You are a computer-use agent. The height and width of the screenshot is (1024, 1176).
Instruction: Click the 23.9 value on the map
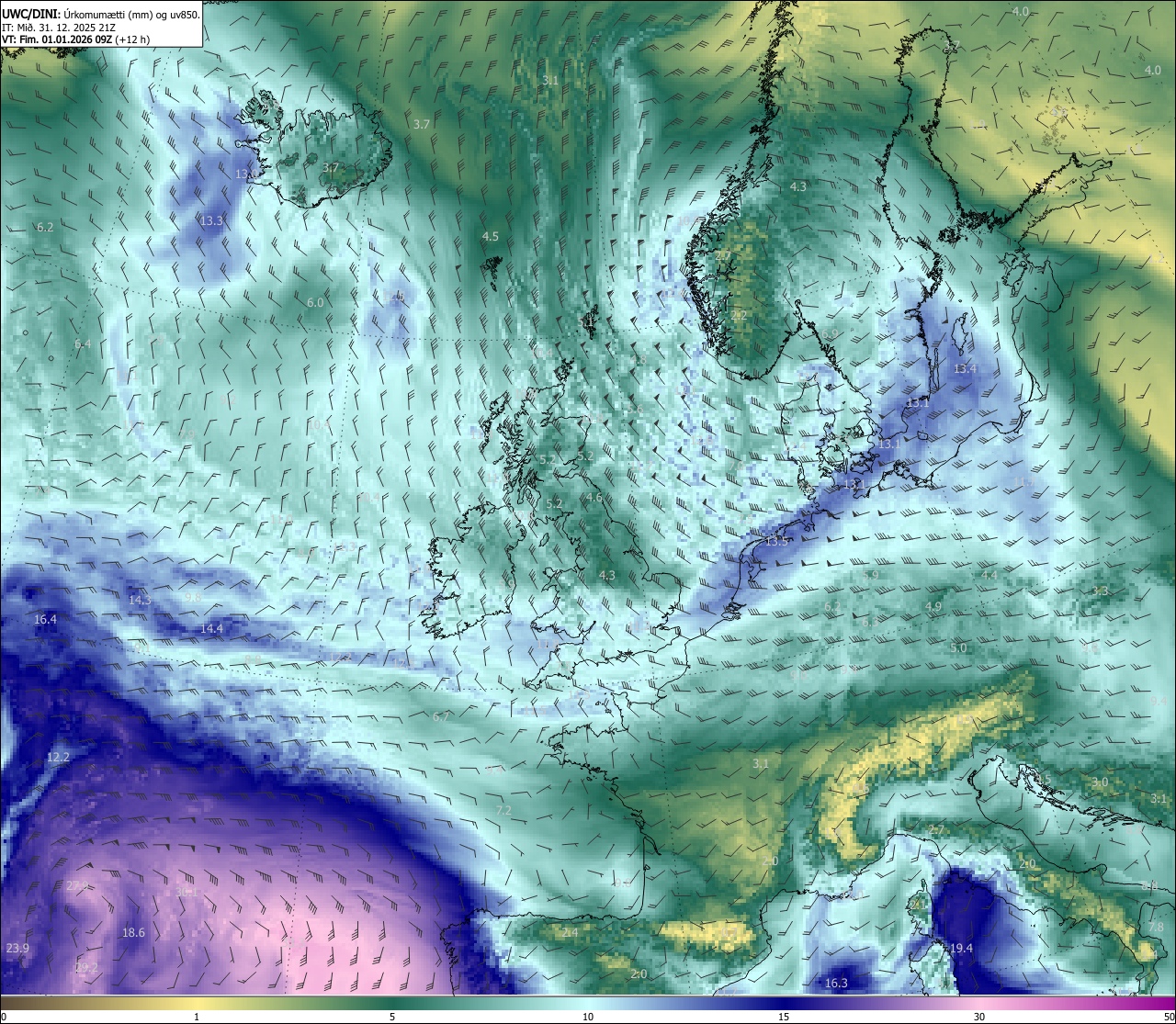(17, 948)
